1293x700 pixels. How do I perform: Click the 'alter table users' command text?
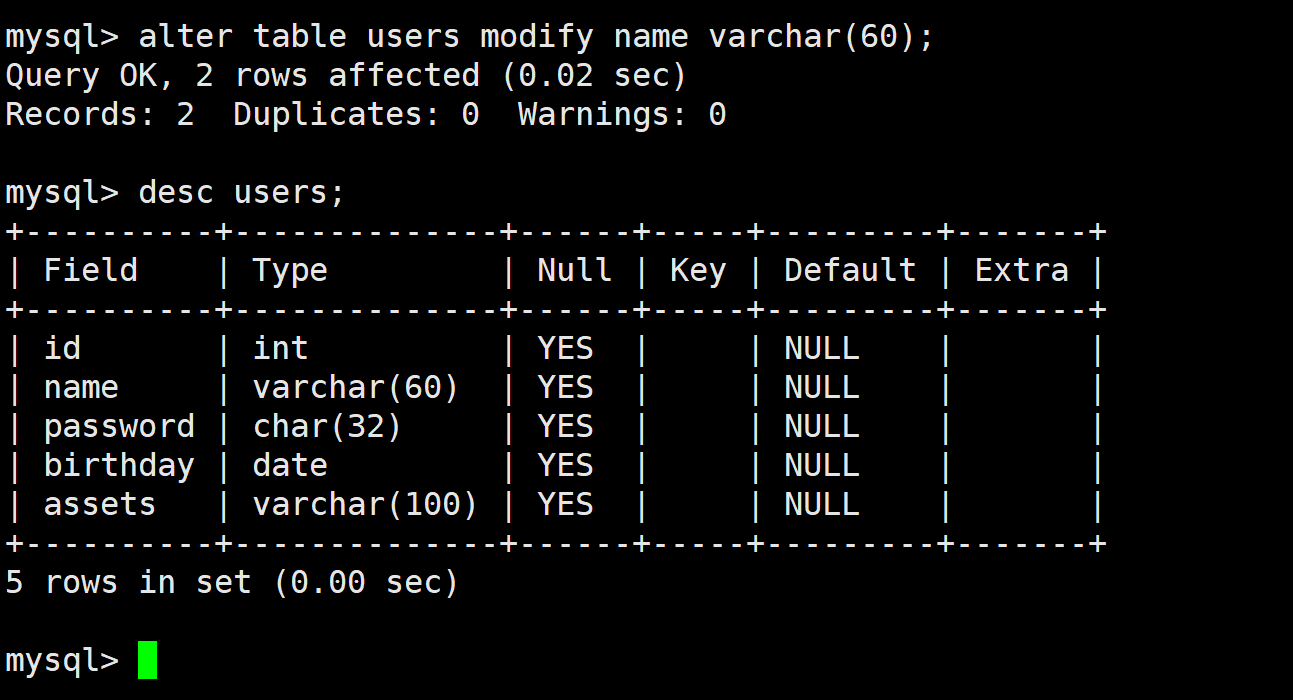point(299,37)
